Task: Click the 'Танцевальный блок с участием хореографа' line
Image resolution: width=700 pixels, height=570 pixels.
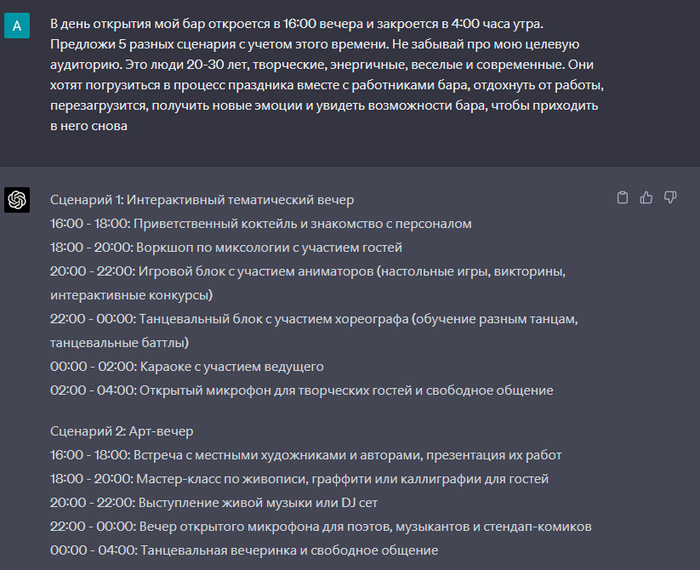Action: coord(315,319)
